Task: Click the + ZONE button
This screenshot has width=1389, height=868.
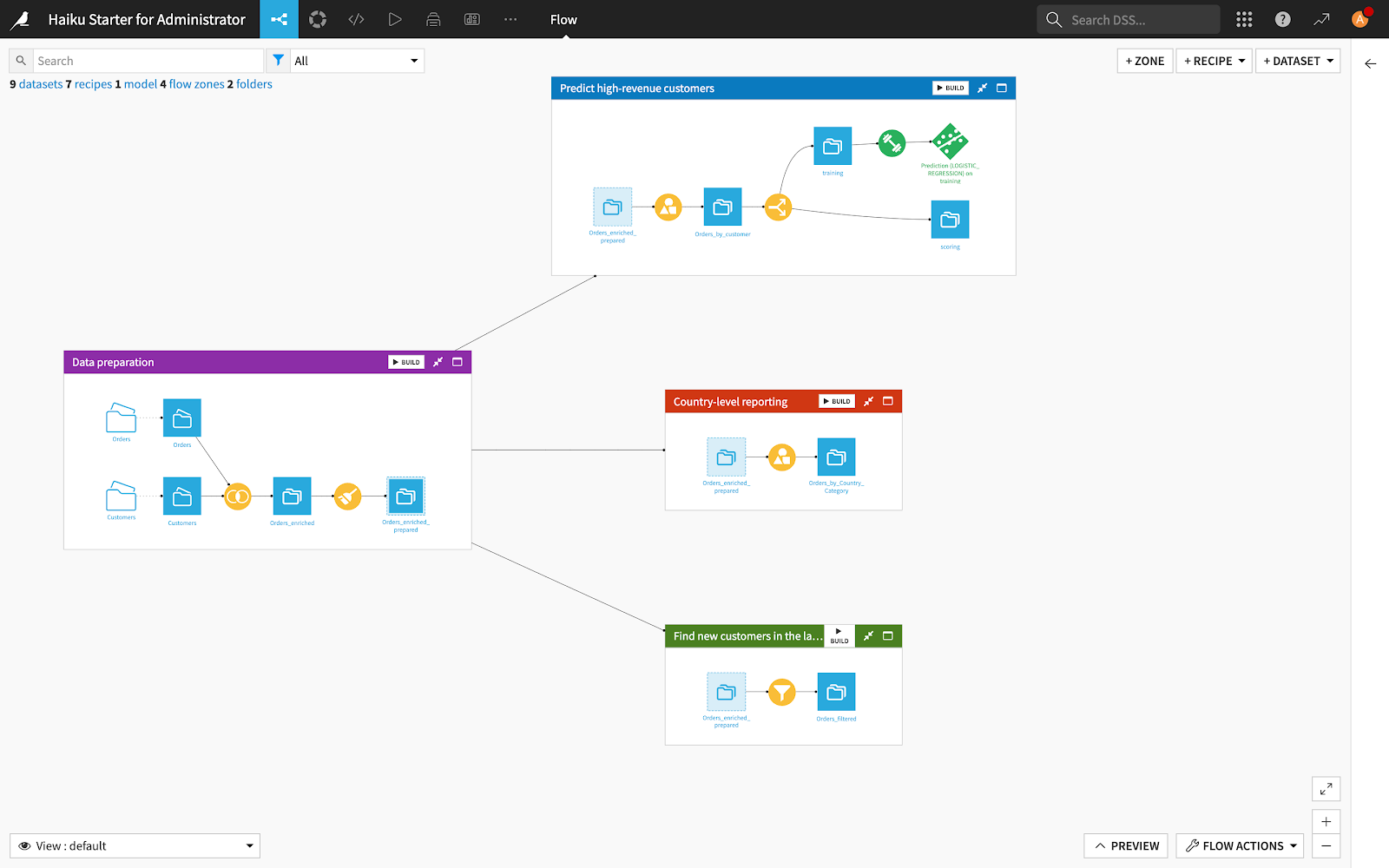Action: pos(1145,61)
